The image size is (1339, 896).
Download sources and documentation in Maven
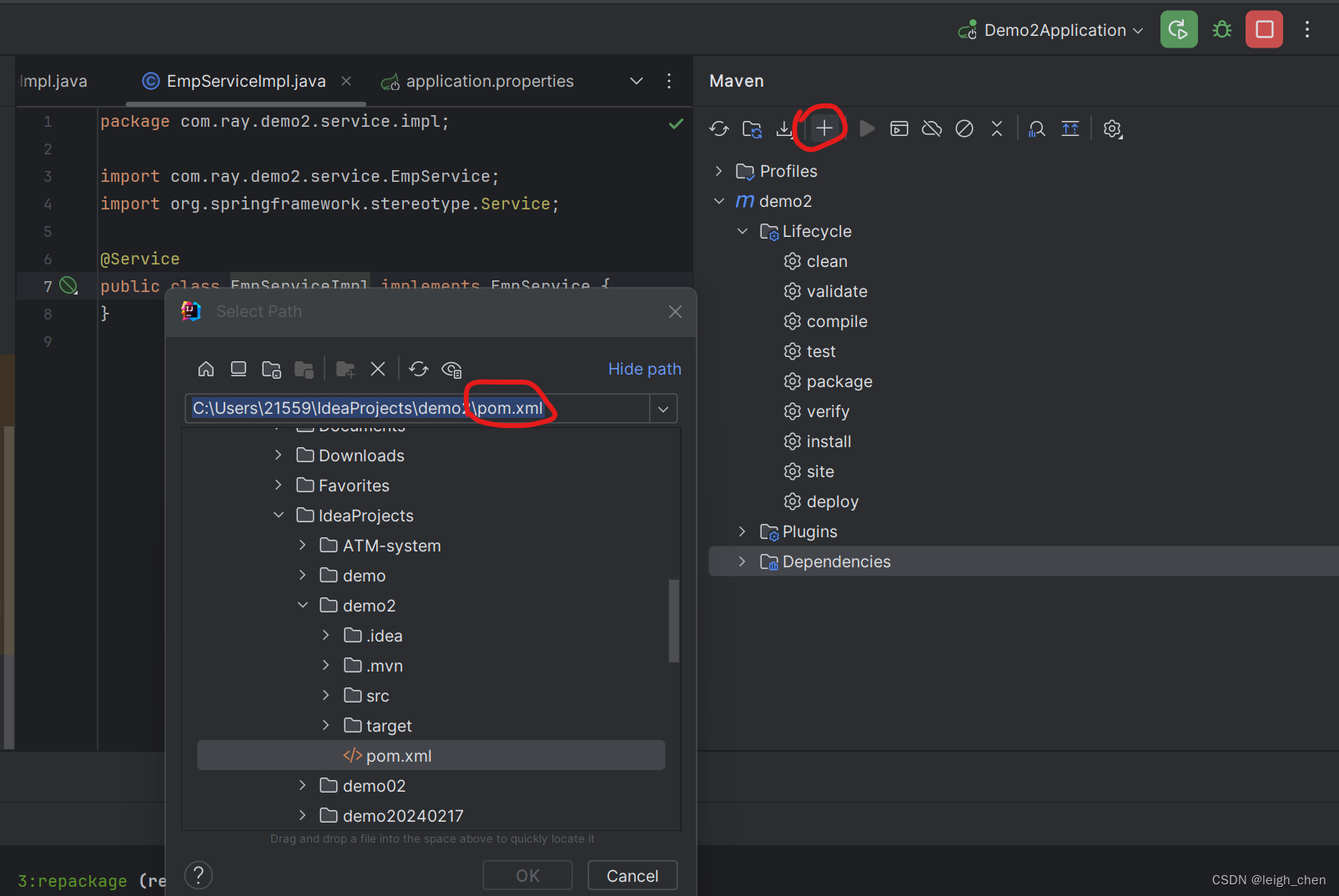point(784,128)
